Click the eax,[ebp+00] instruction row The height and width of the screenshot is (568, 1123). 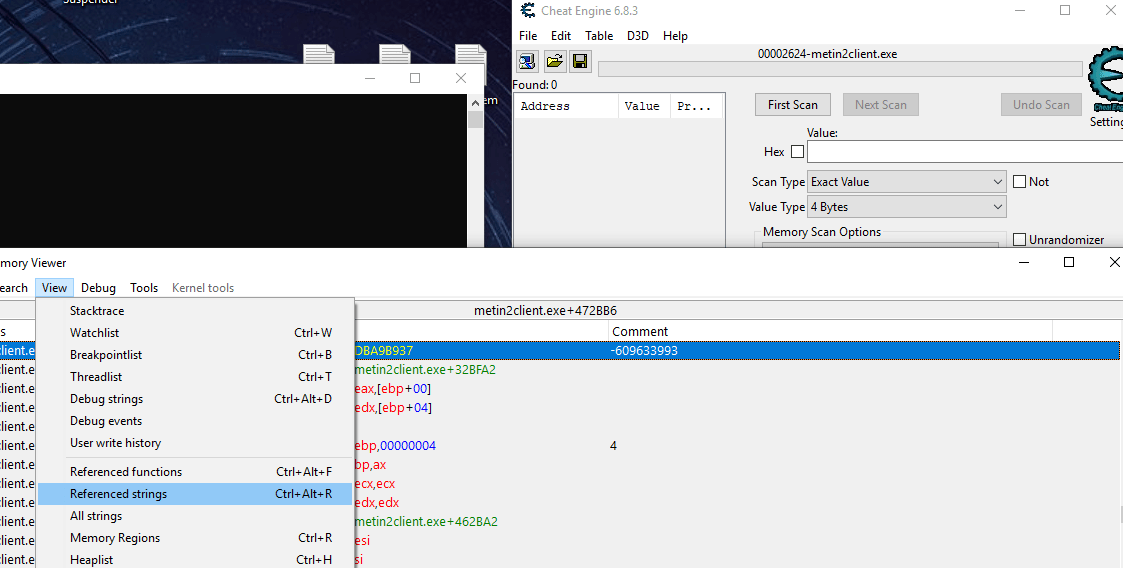click(x=392, y=389)
